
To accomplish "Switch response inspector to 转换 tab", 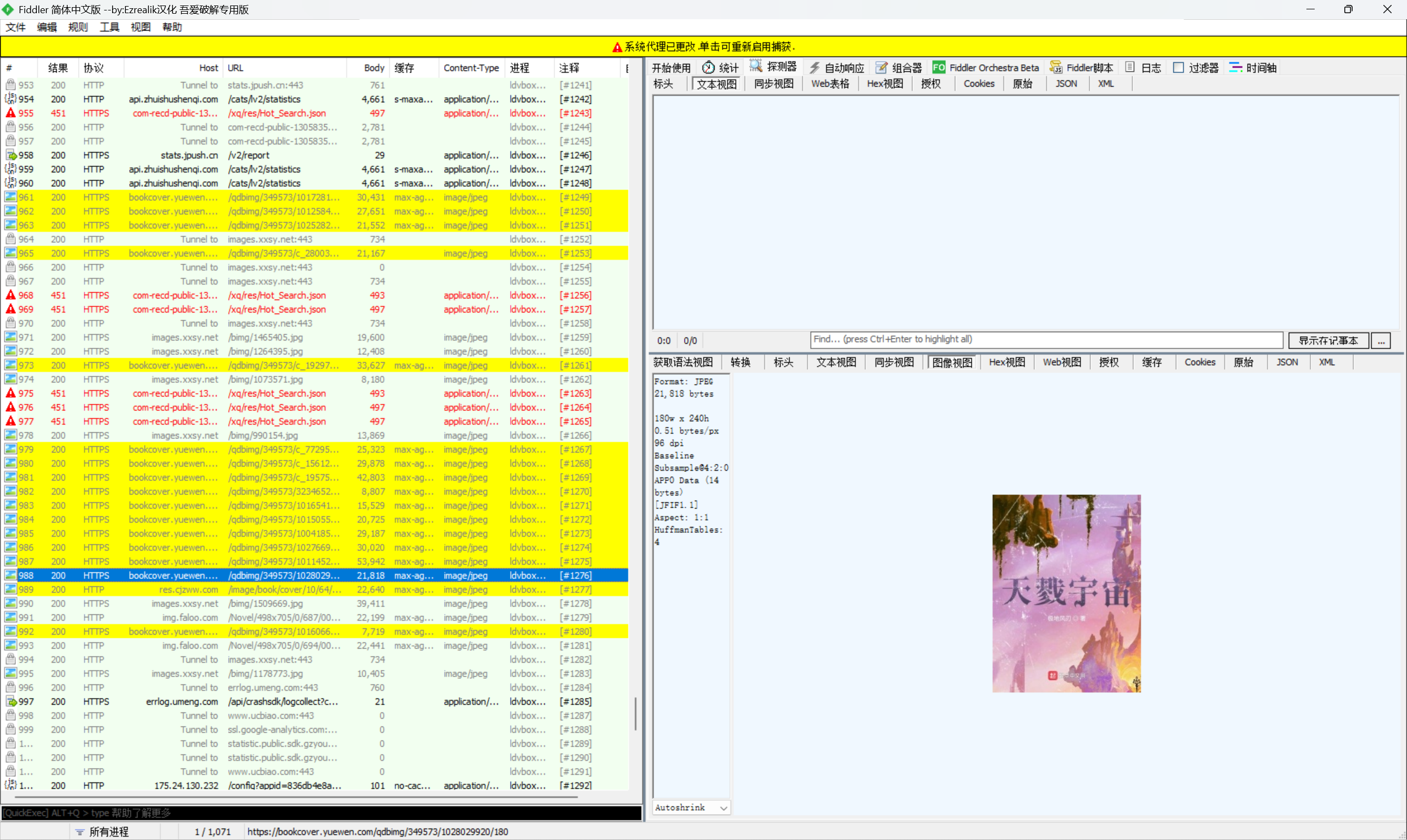I will tap(740, 362).
